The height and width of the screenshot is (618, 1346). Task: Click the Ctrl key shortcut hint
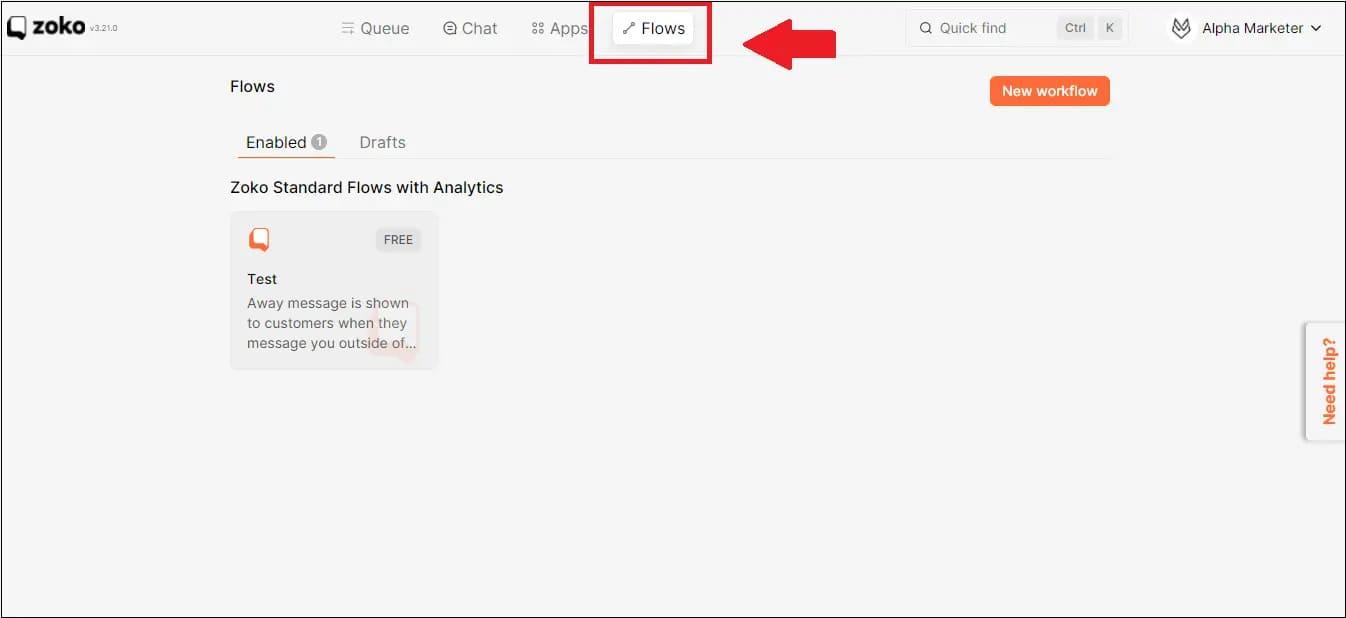(1075, 28)
